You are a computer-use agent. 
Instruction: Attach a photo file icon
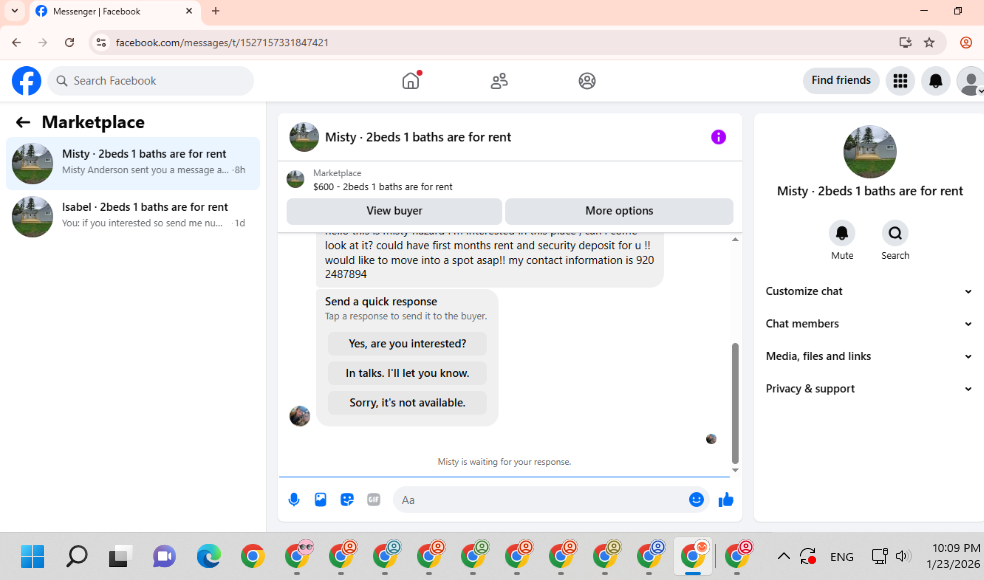(x=320, y=500)
